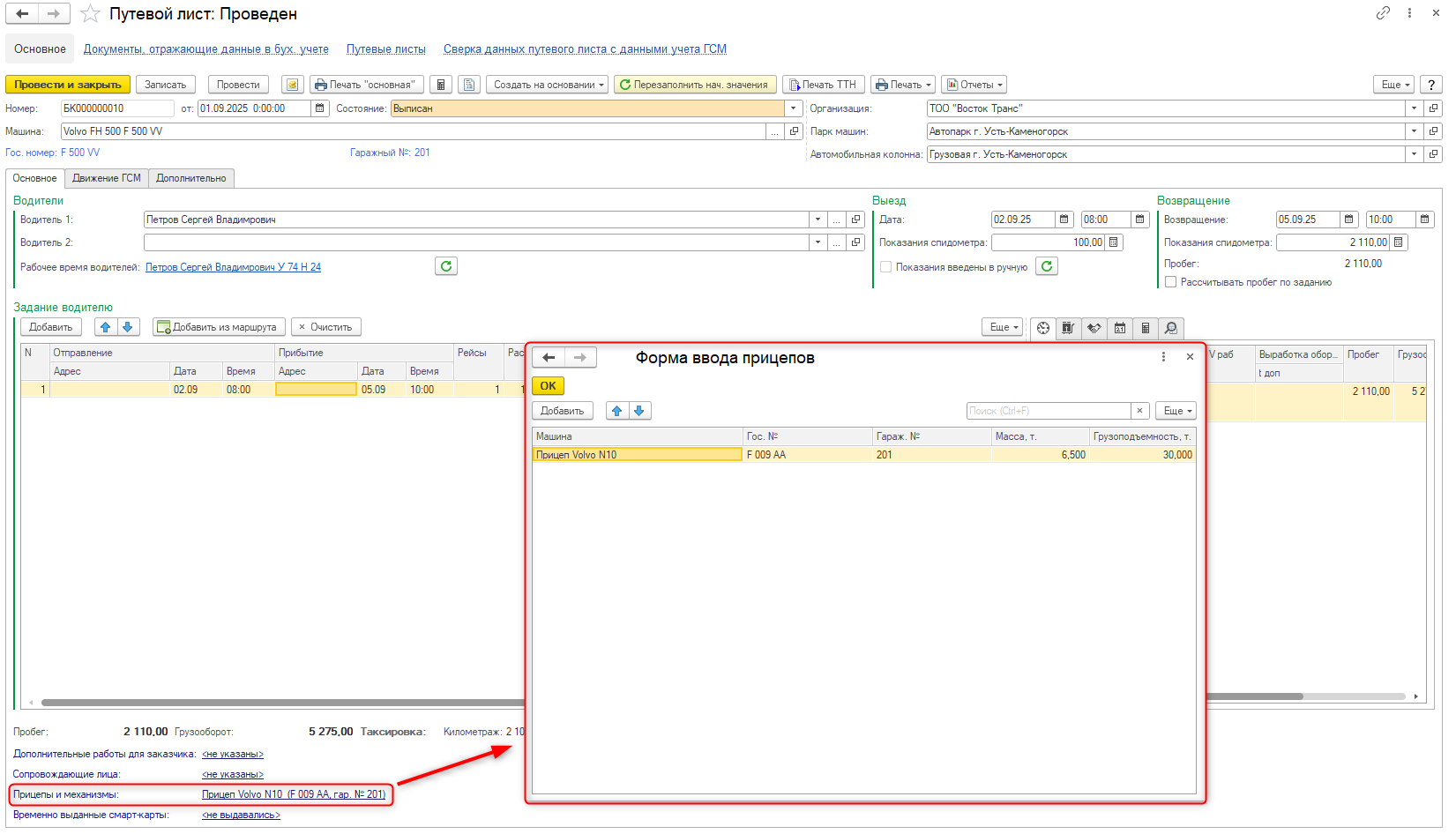Move driver task row down with blue arrow
This screenshot has height=834, width=1456.
click(x=128, y=327)
